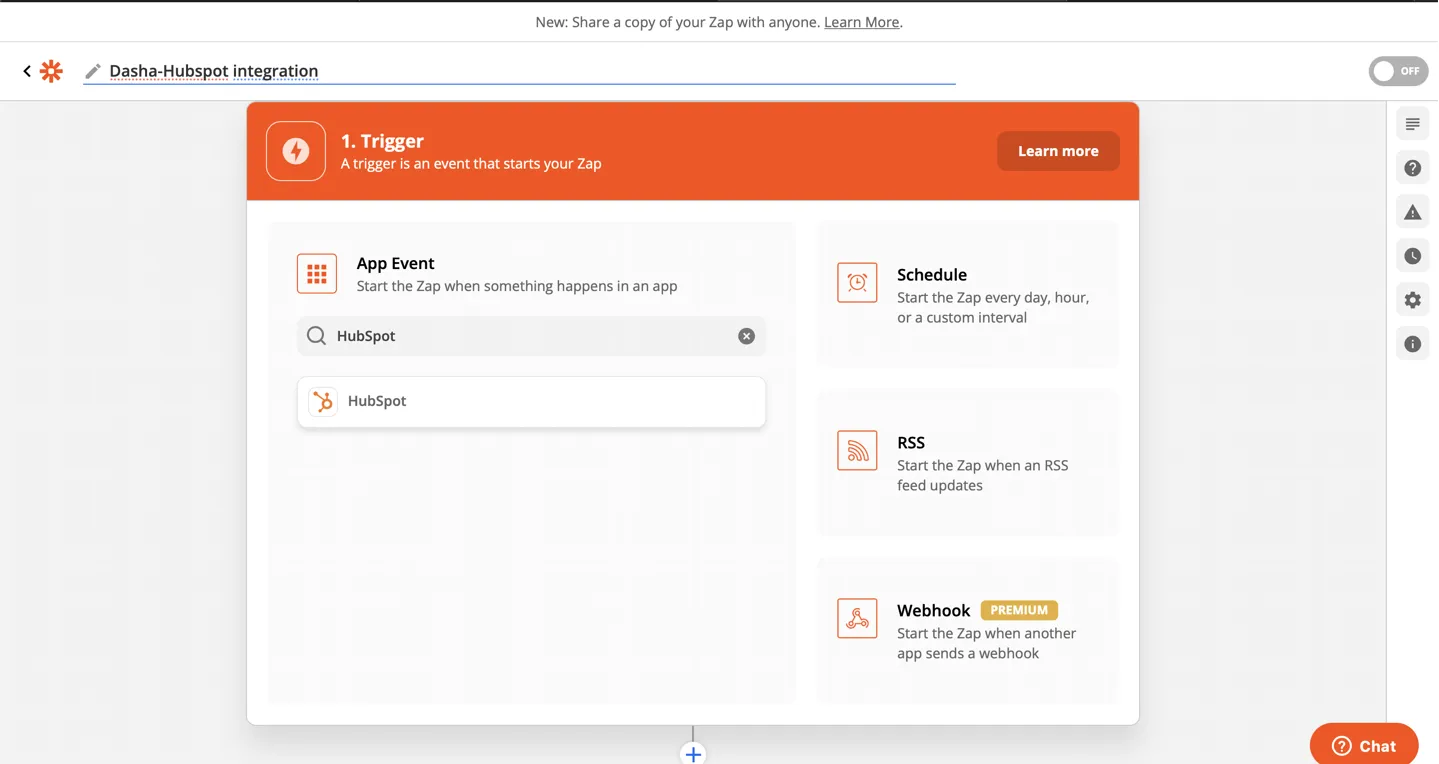Select the RSS feed icon
The height and width of the screenshot is (764, 1439).
857,451
